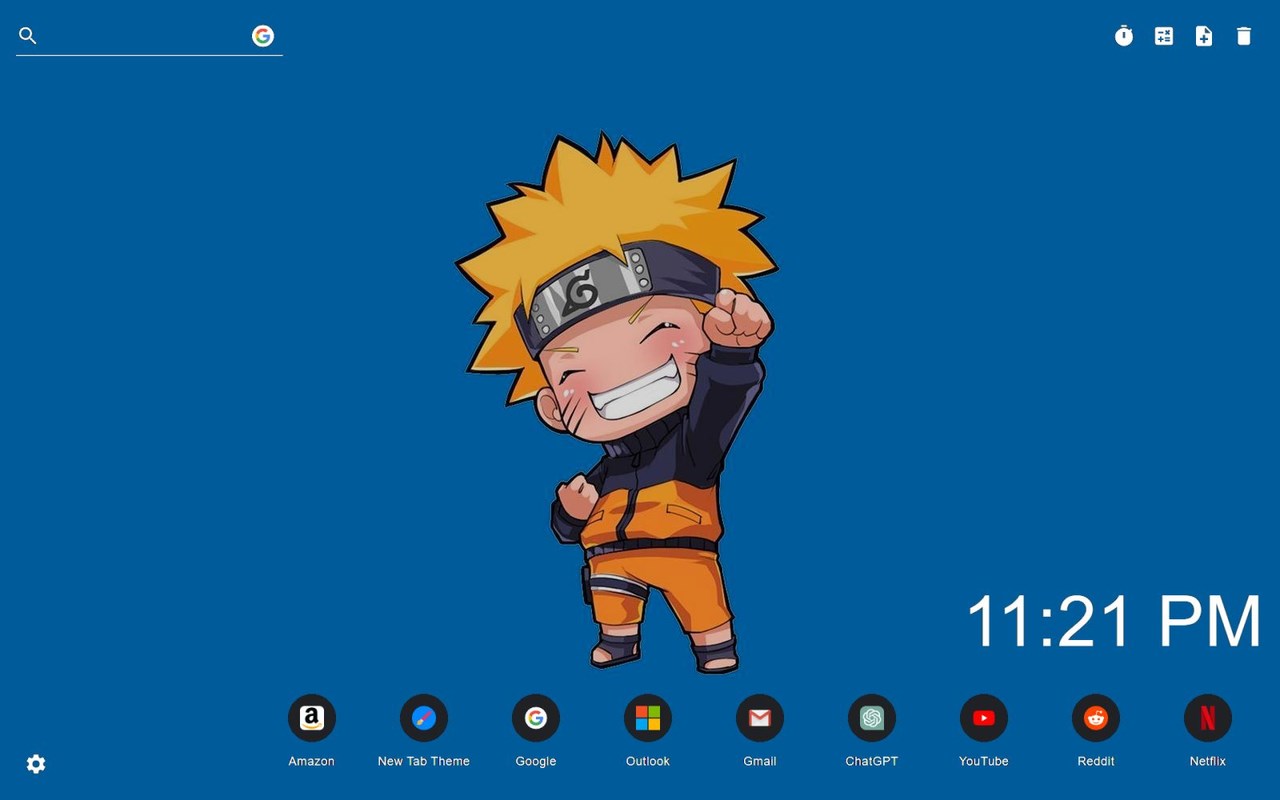Click the Amazon text label
Viewport: 1280px width, 800px height.
point(312,761)
